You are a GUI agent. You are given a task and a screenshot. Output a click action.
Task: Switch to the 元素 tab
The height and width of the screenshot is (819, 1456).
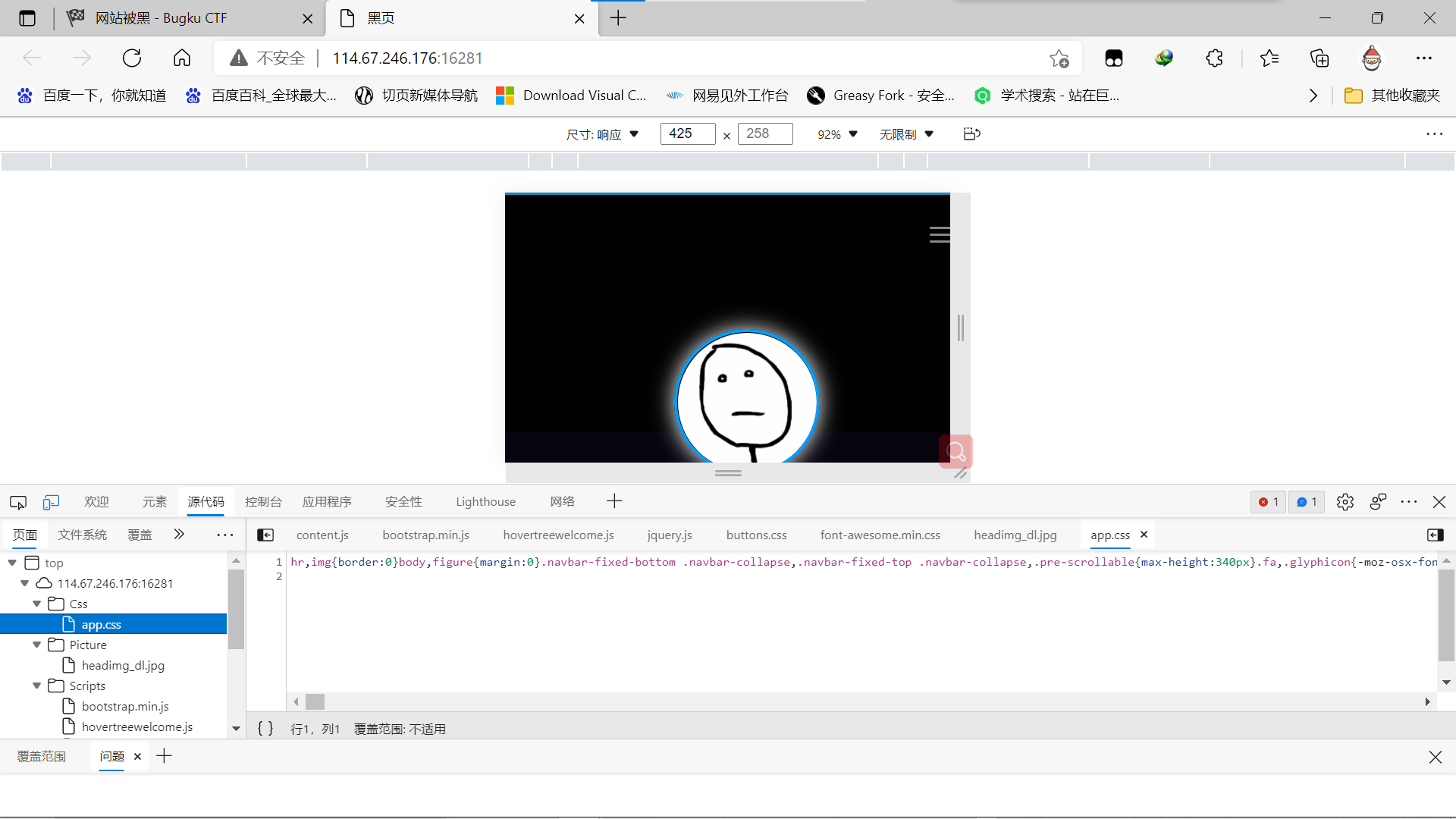point(155,502)
